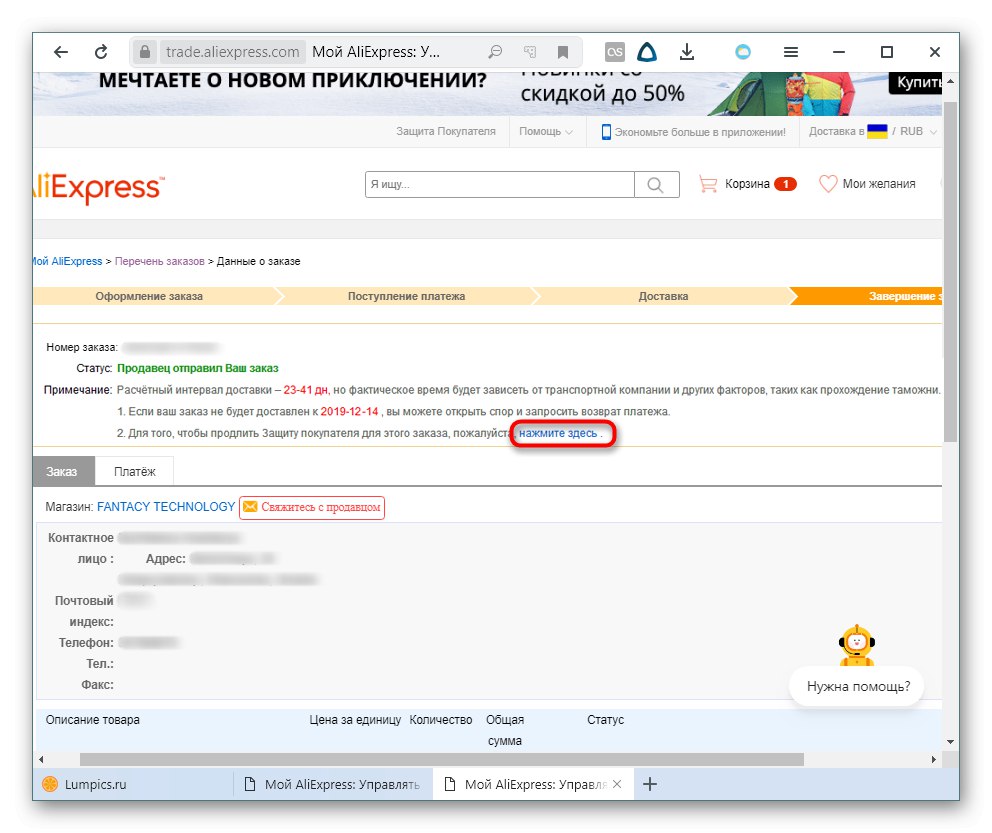Expand the RUB currency selector
The width and height of the screenshot is (992, 833).
tap(914, 132)
